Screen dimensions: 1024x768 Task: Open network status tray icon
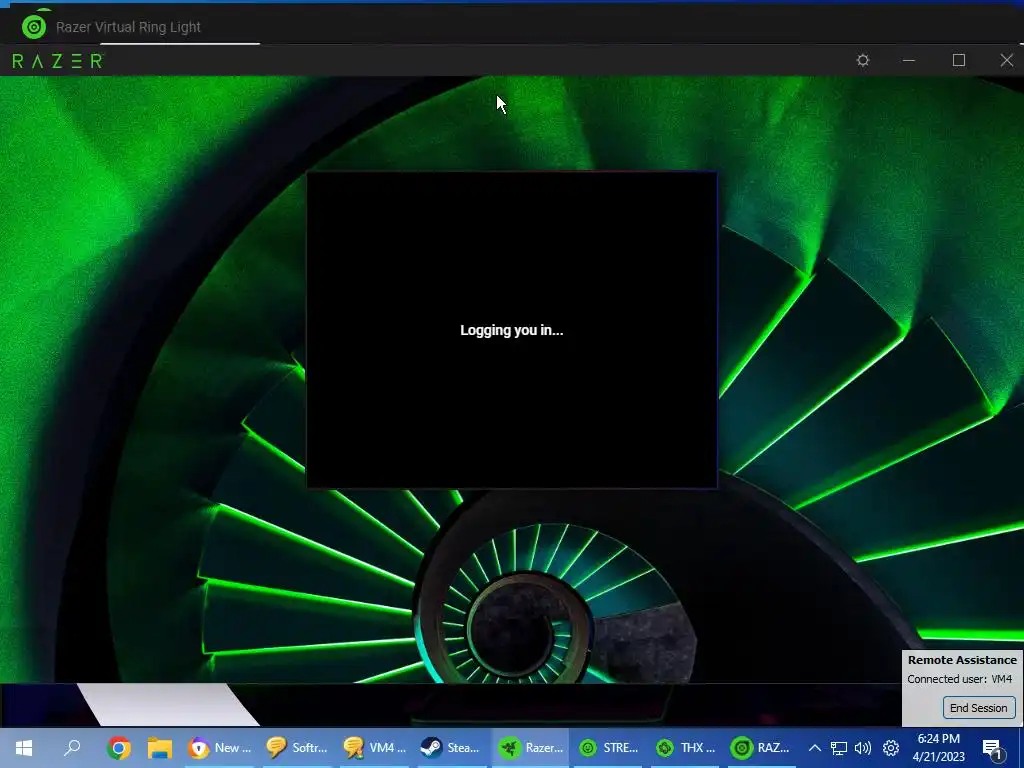pos(839,748)
